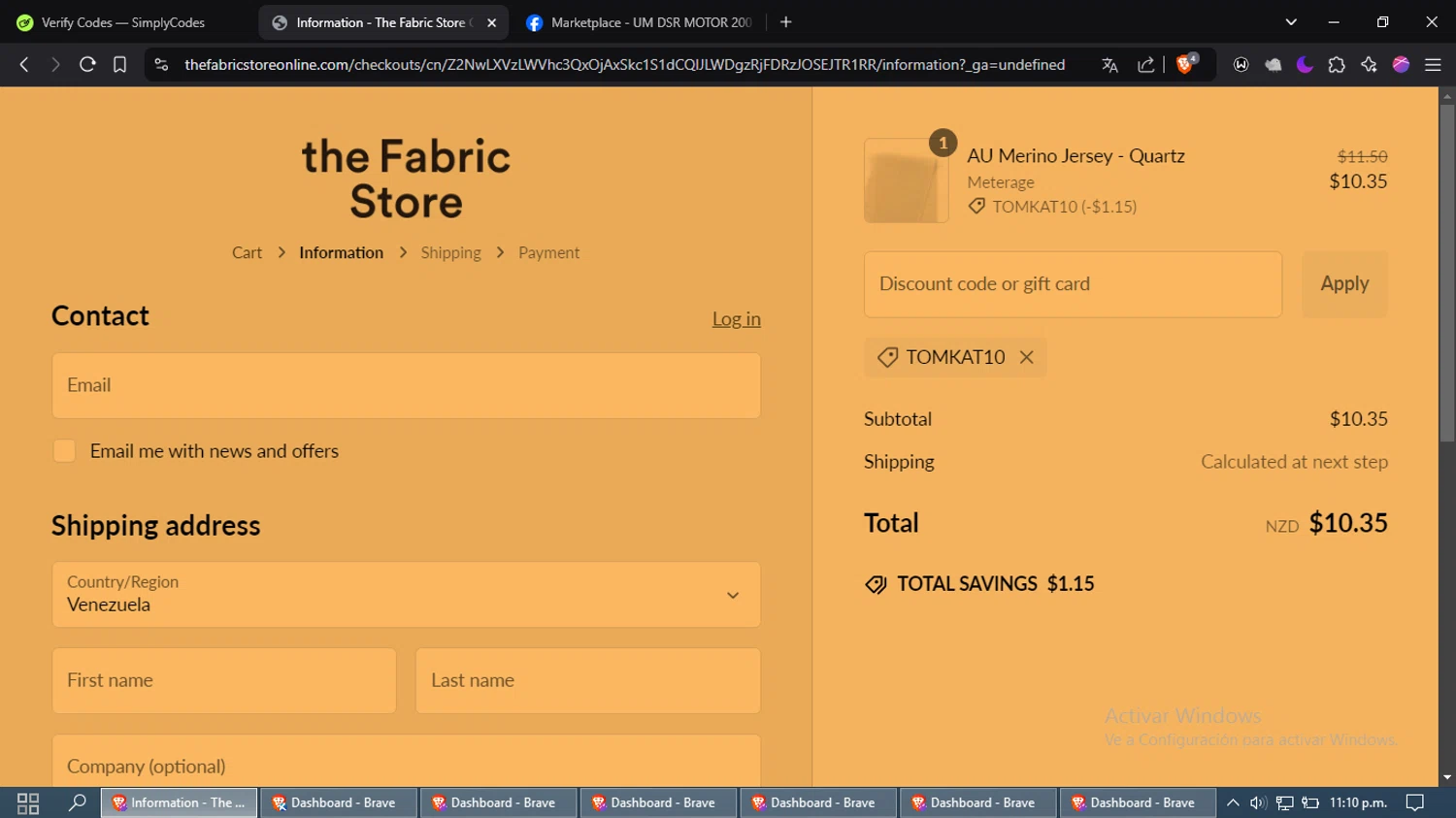Click the browser forward arrow
The image size is (1456, 818).
coord(55,65)
